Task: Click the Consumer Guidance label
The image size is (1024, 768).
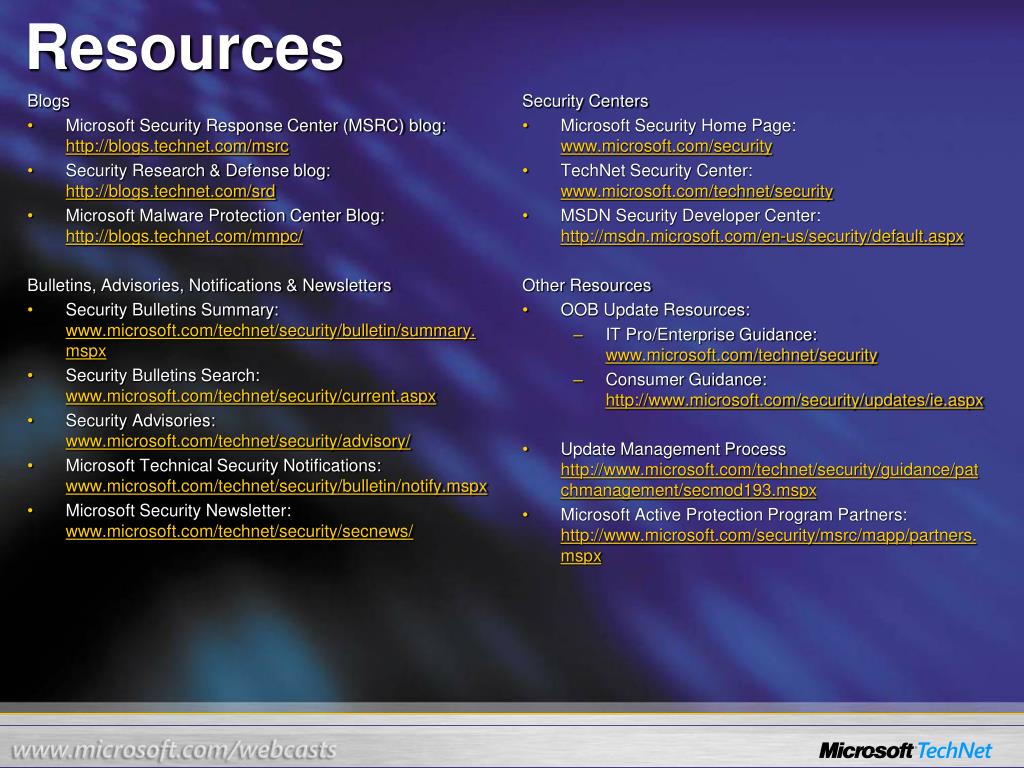Action: coord(686,379)
